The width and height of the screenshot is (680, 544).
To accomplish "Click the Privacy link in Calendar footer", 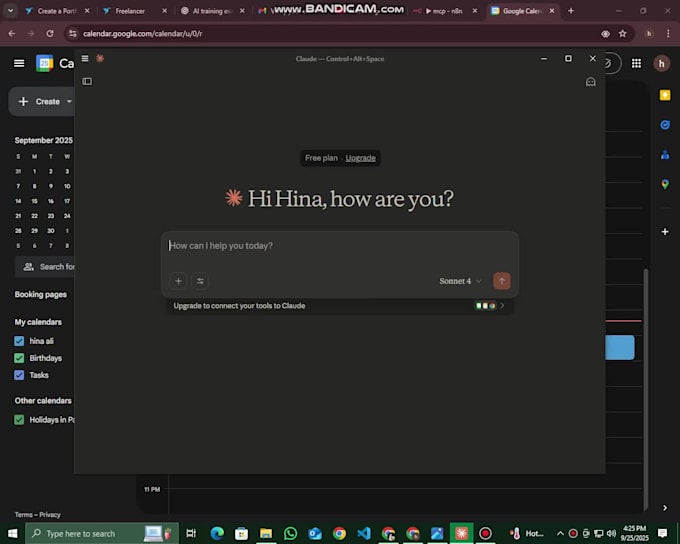I will coord(50,515).
